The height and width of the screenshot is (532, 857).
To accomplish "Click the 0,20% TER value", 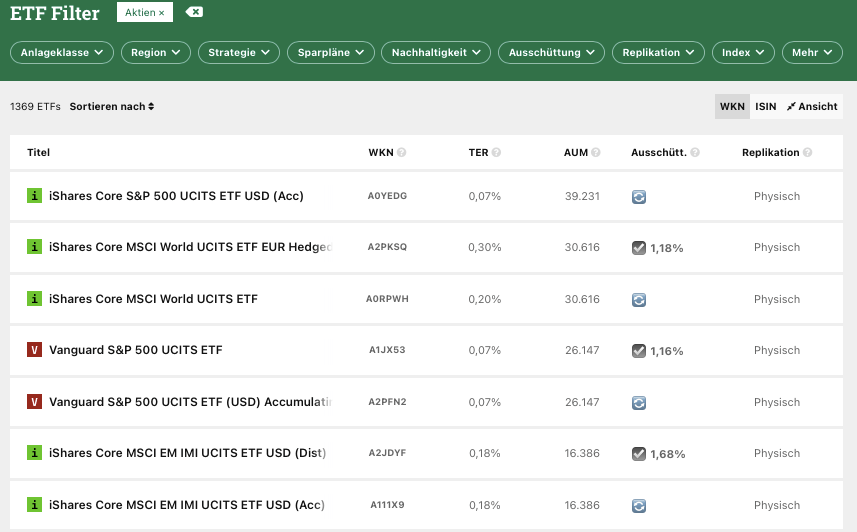I will (484, 299).
